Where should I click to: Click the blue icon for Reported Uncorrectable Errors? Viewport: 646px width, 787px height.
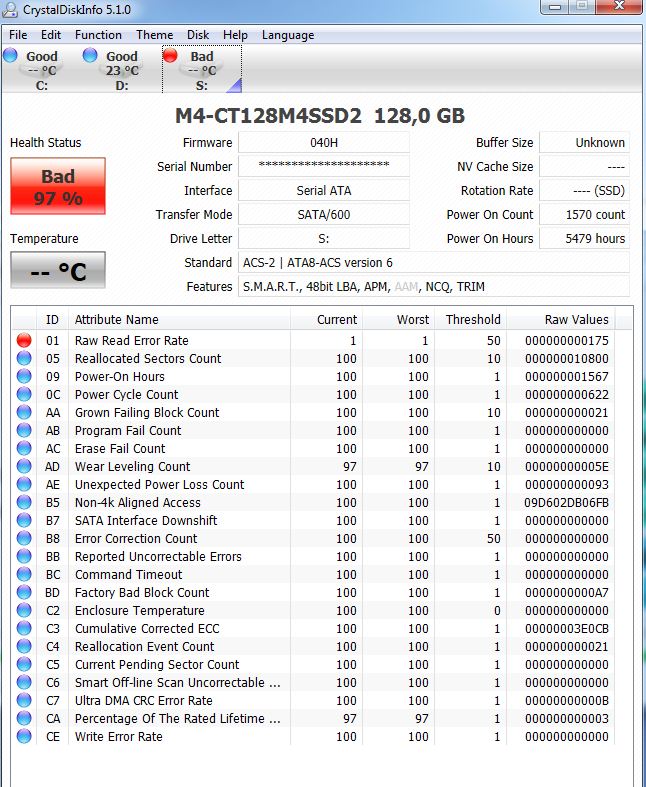pos(24,556)
